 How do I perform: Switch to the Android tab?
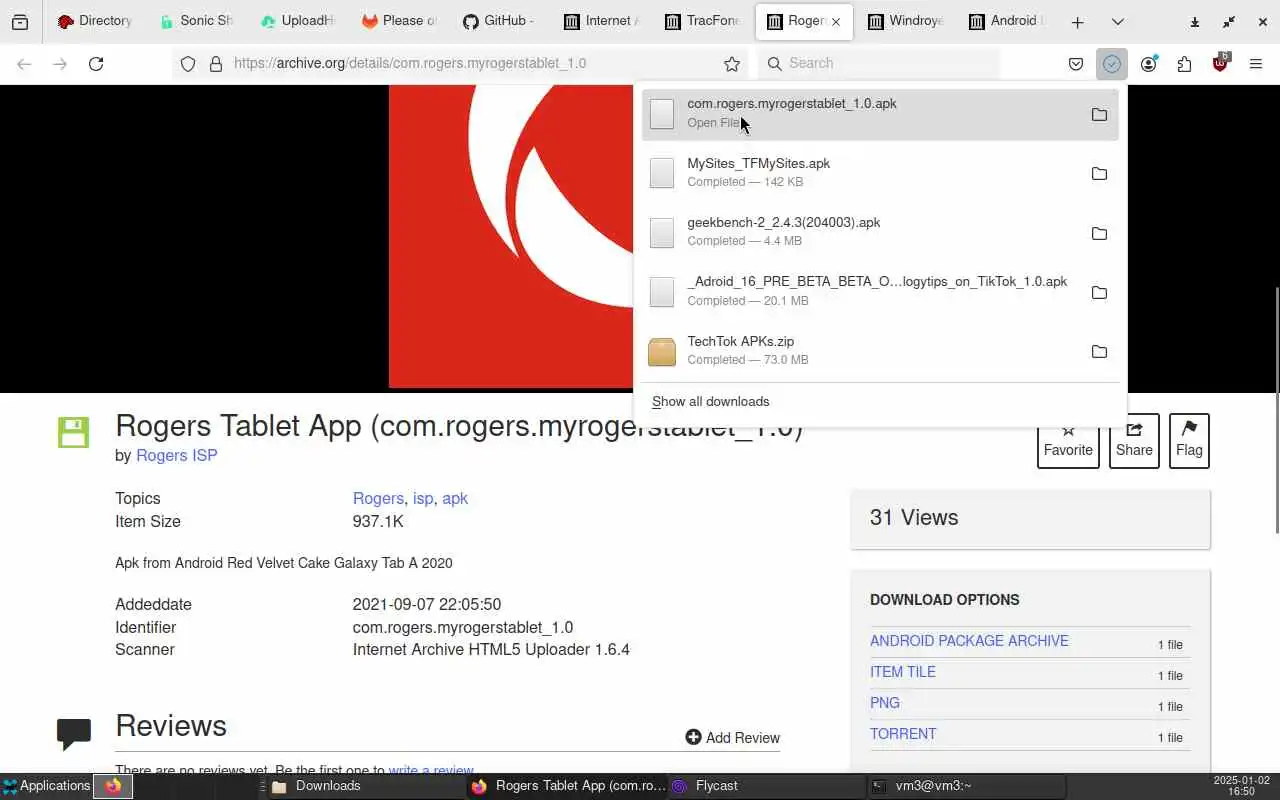[1008, 21]
